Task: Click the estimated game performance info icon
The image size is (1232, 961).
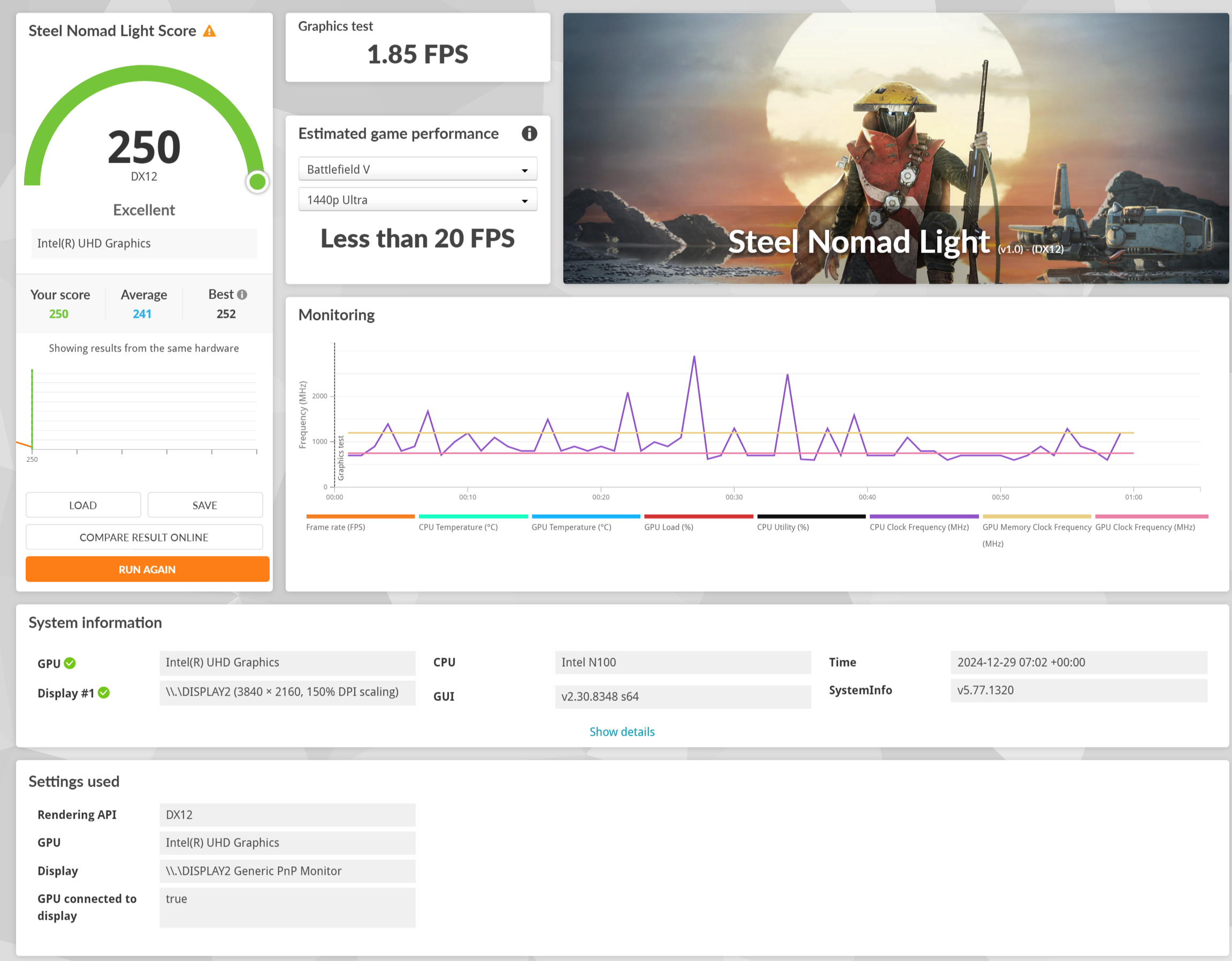Action: click(x=529, y=134)
